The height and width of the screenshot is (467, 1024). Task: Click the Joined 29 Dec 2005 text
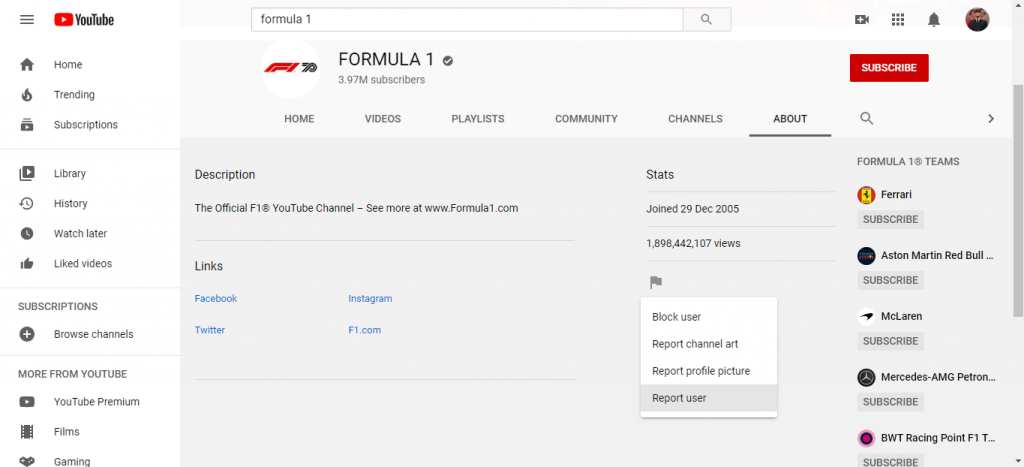click(x=692, y=209)
